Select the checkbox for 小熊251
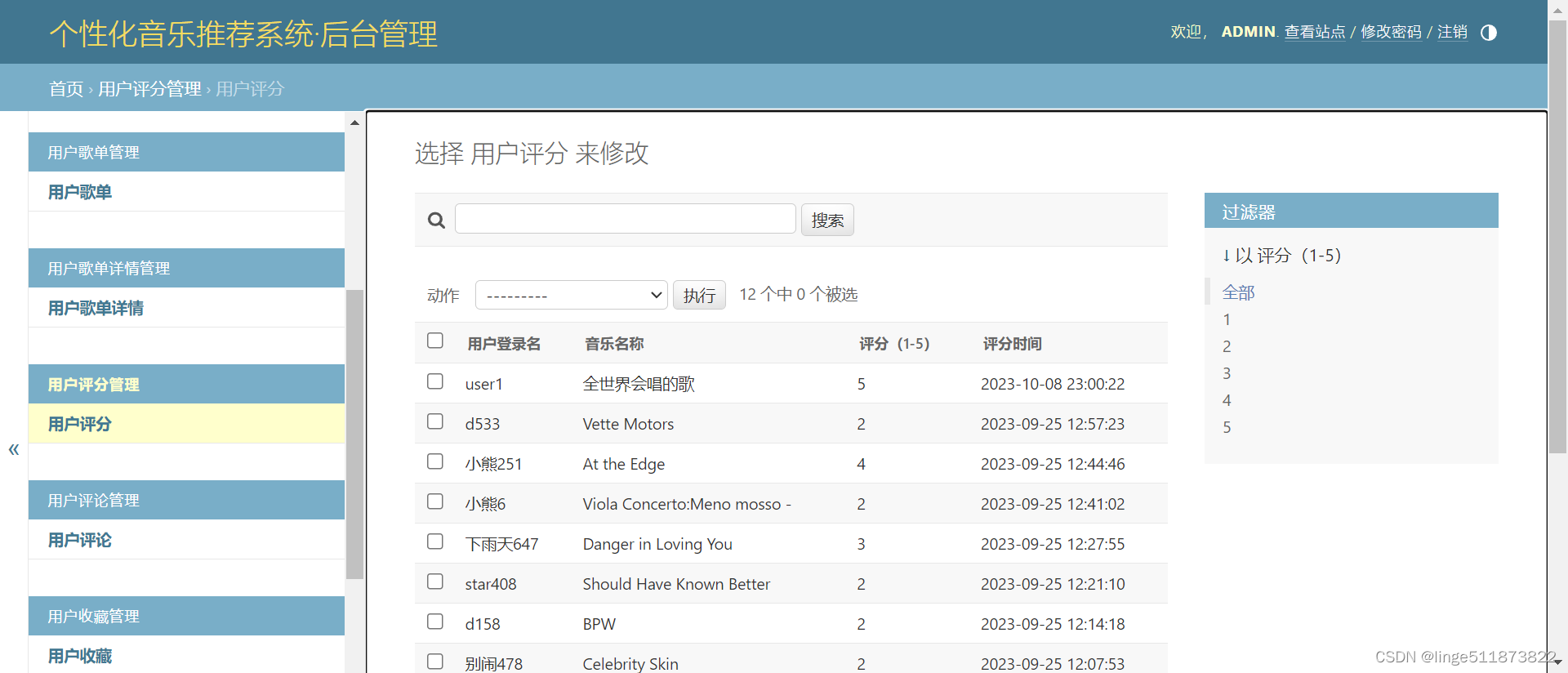1568x673 pixels. point(435,461)
